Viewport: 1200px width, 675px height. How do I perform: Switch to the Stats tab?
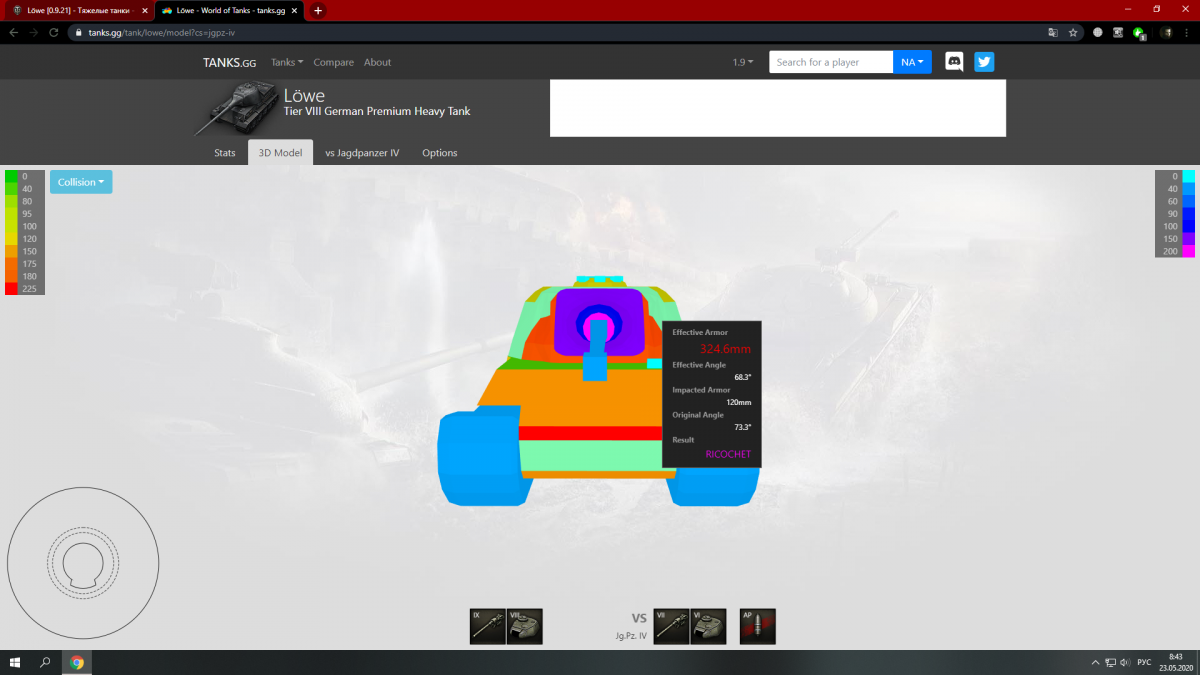pos(225,153)
